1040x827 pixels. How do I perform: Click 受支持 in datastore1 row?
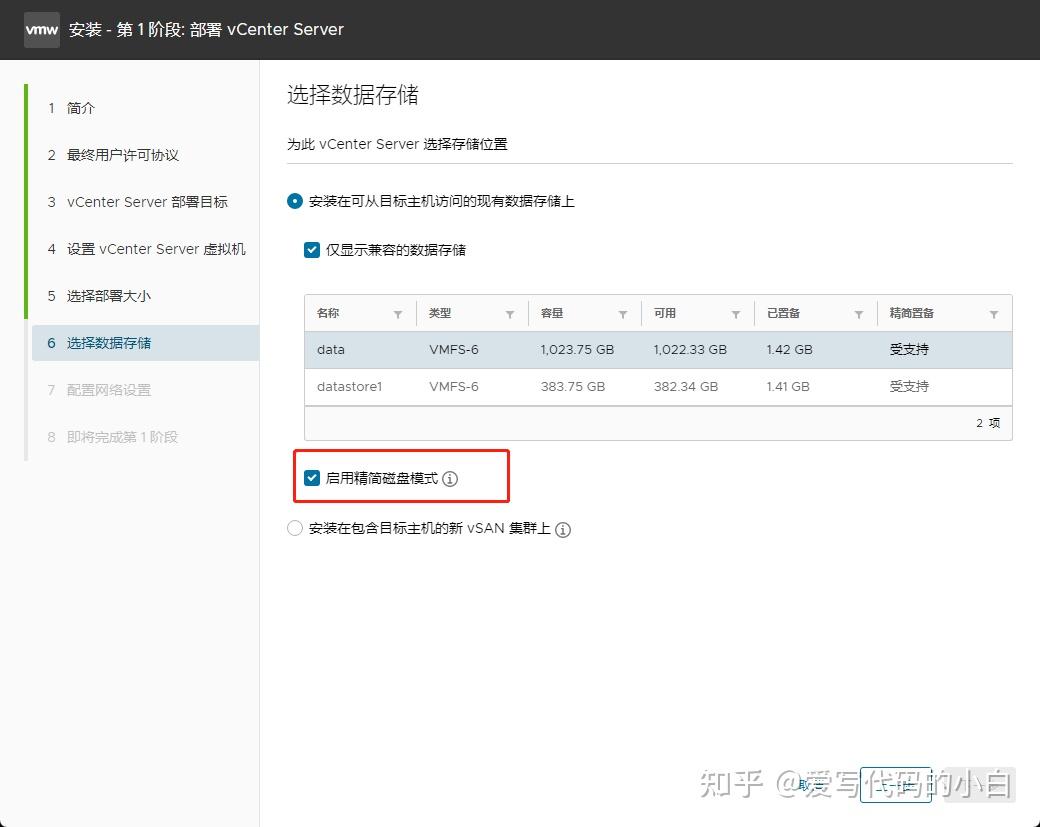pos(909,387)
